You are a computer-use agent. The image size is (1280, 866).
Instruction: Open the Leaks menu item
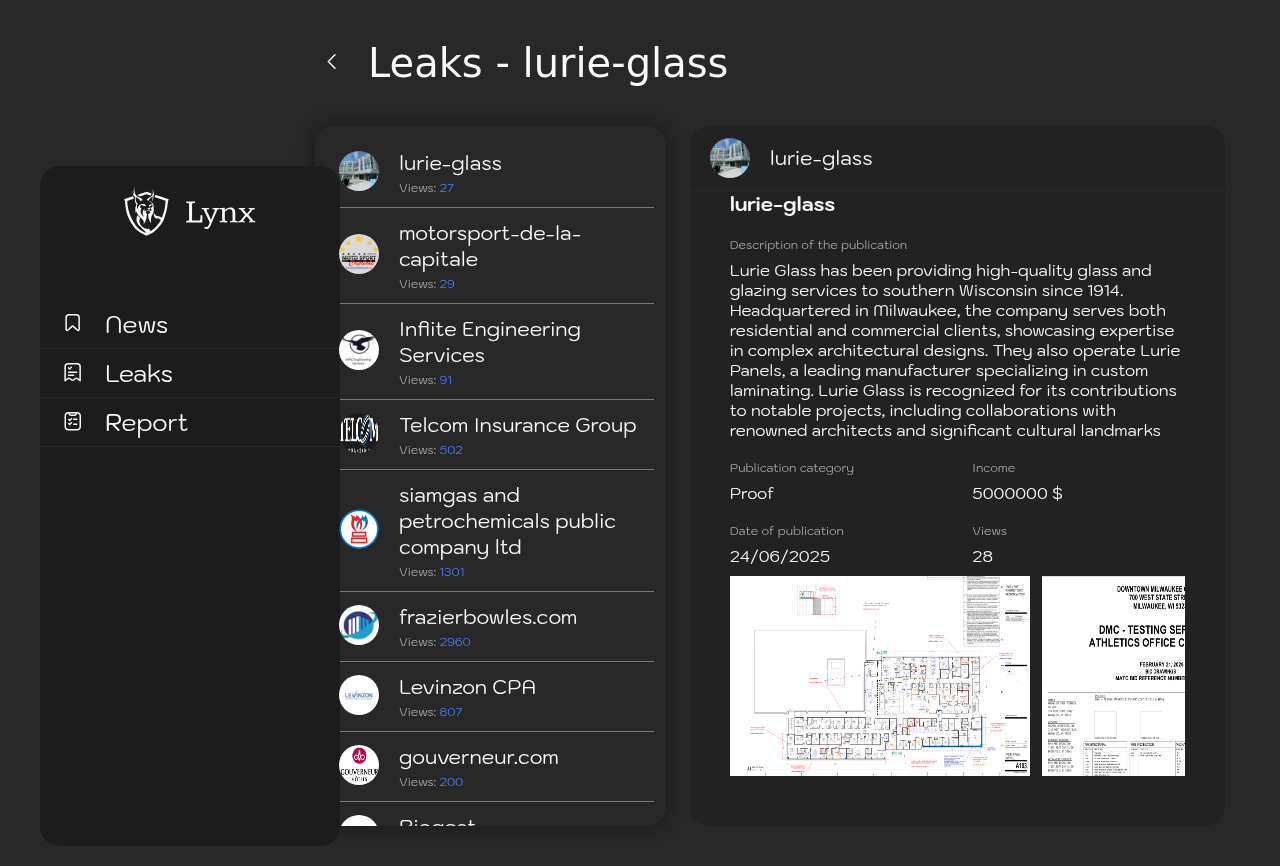(x=190, y=373)
